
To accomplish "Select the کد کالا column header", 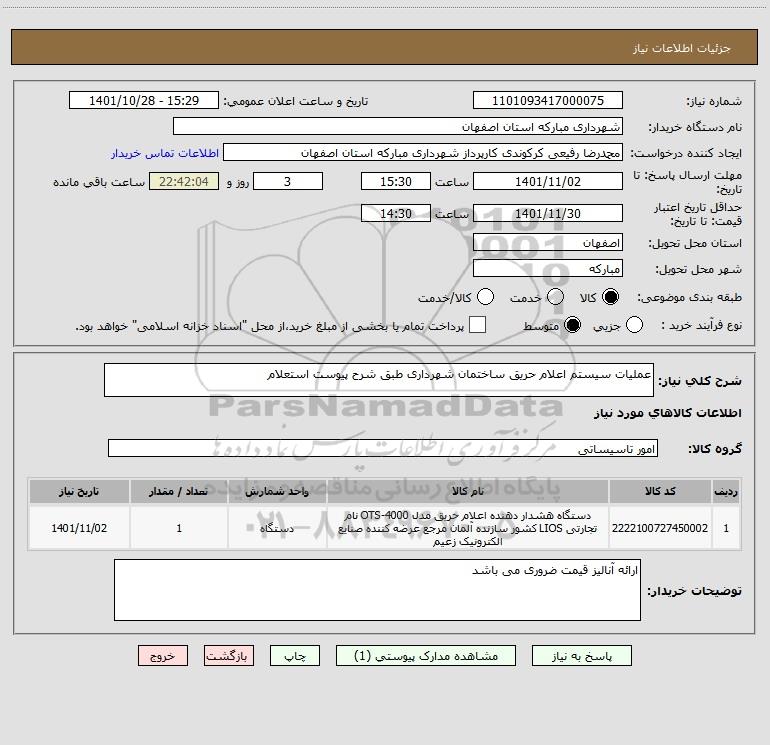I will click(x=660, y=492).
